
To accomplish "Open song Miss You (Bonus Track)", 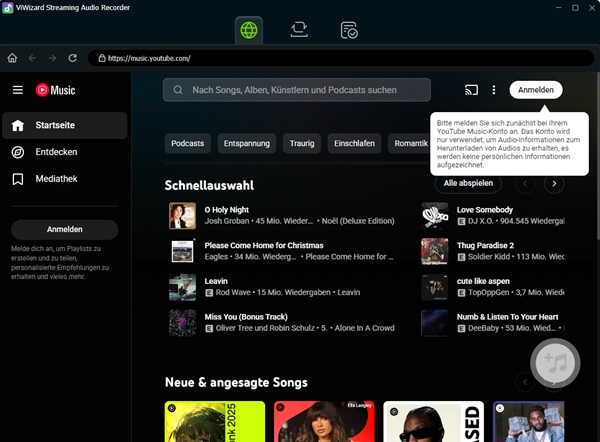I will click(246, 317).
